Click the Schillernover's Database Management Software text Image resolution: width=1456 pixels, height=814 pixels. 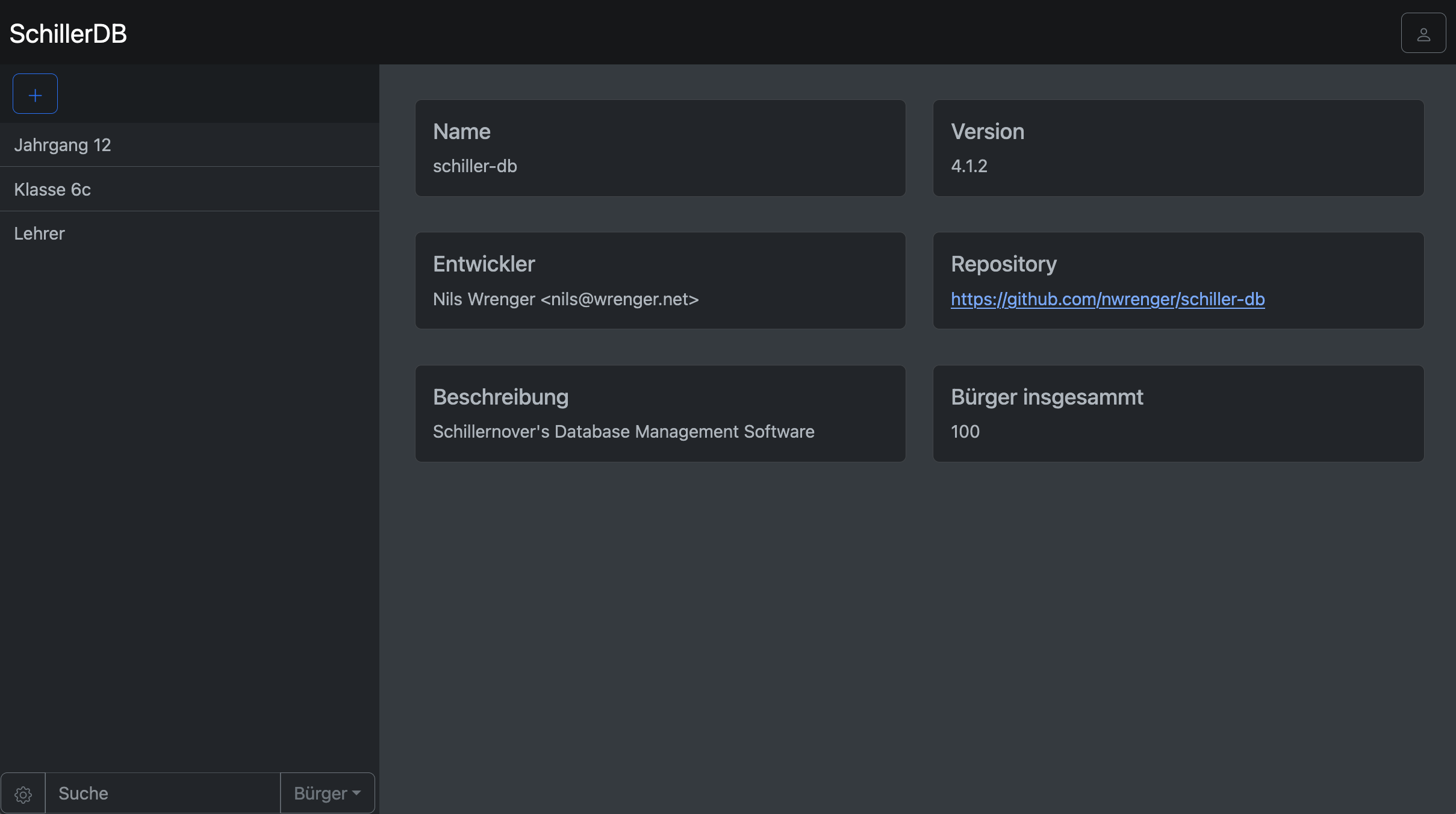pos(623,432)
